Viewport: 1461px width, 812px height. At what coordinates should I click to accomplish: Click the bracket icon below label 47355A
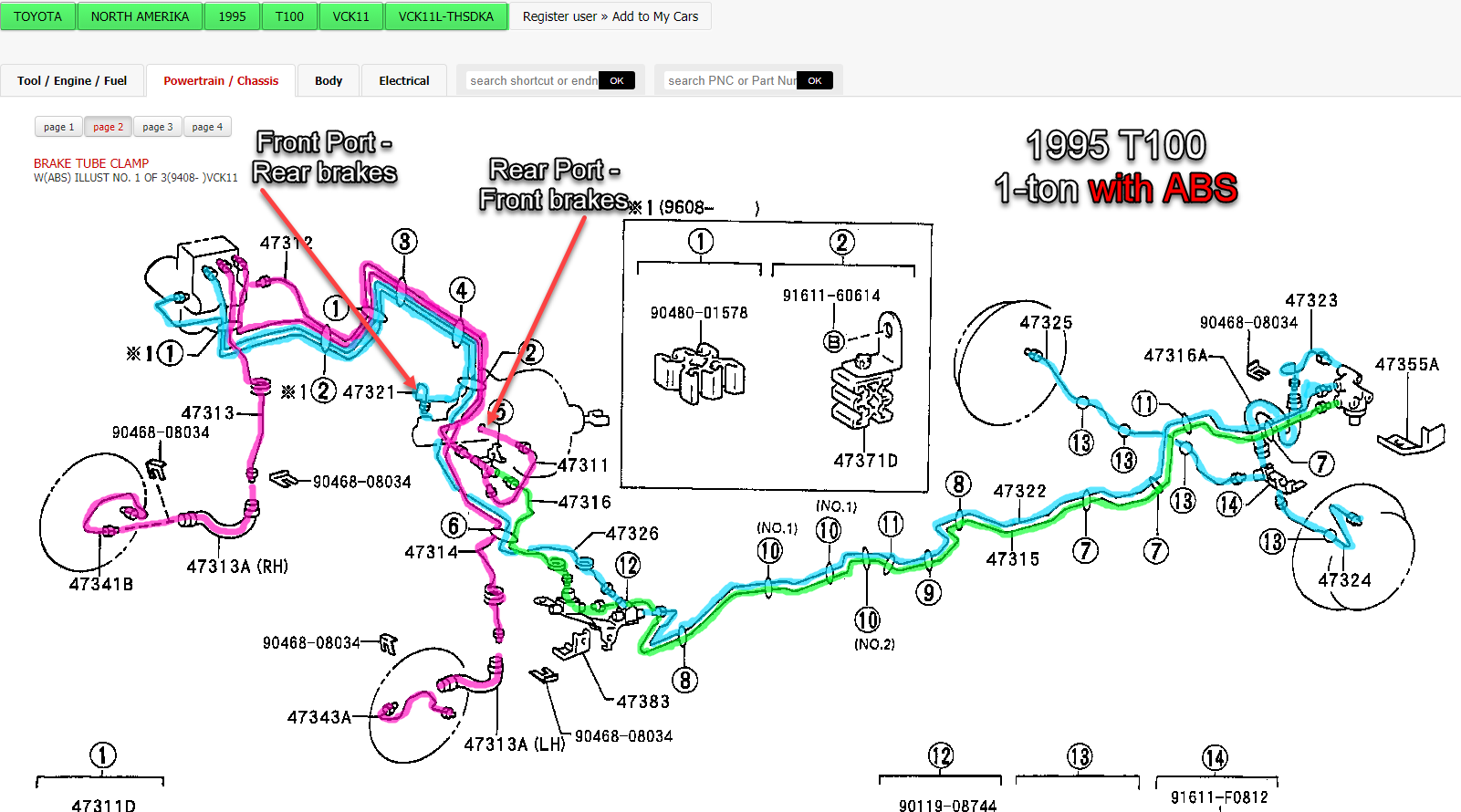[x=1411, y=439]
